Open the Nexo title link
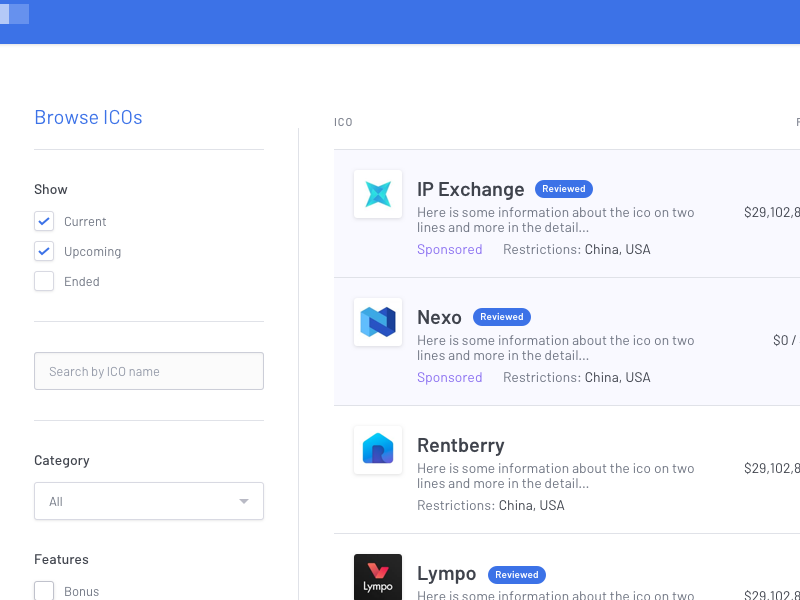 click(439, 317)
